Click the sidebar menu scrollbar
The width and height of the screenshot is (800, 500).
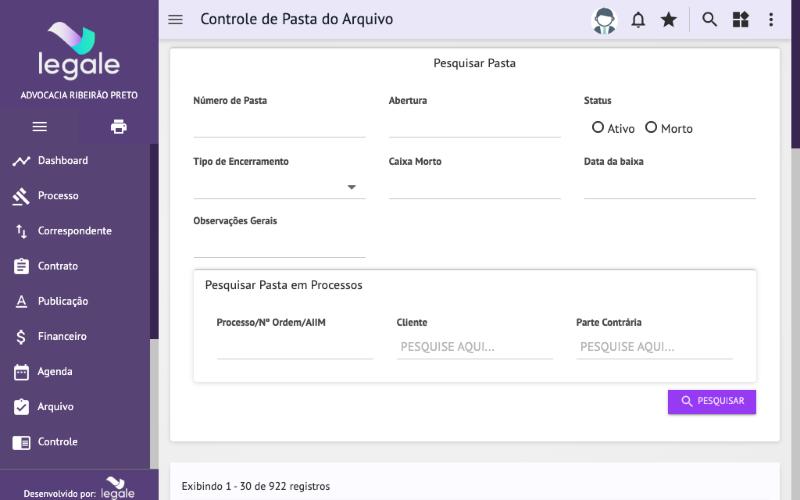(154, 241)
